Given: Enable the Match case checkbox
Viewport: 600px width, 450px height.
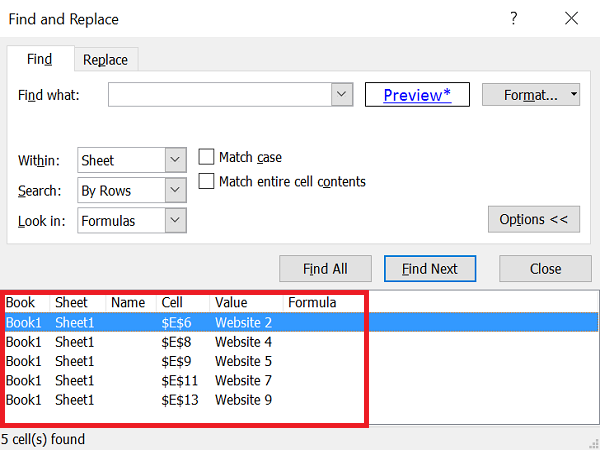Looking at the screenshot, I should point(207,157).
